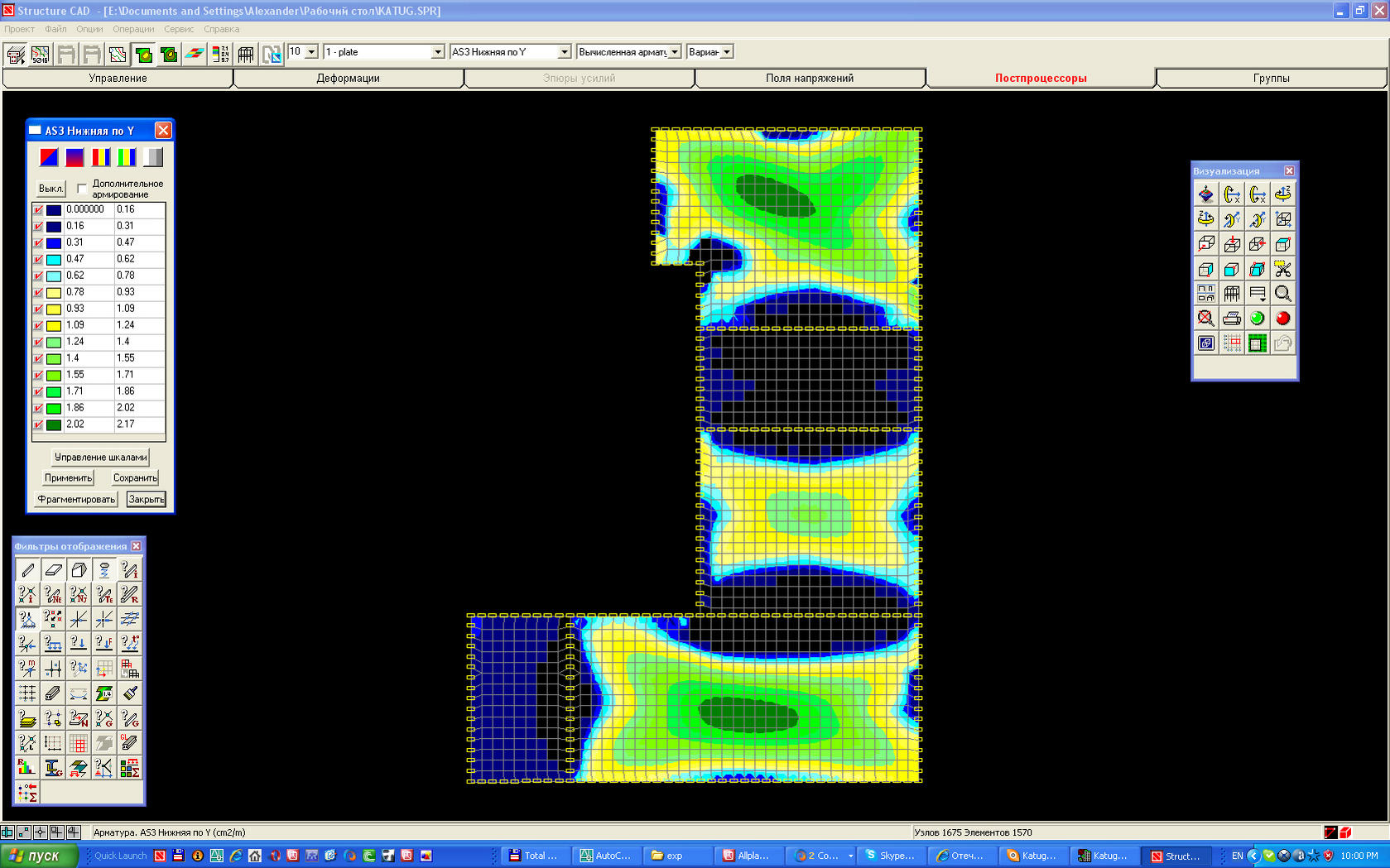Click the green ball icon in Визуализация
Viewport: 1390px width, 868px height.
click(1257, 319)
